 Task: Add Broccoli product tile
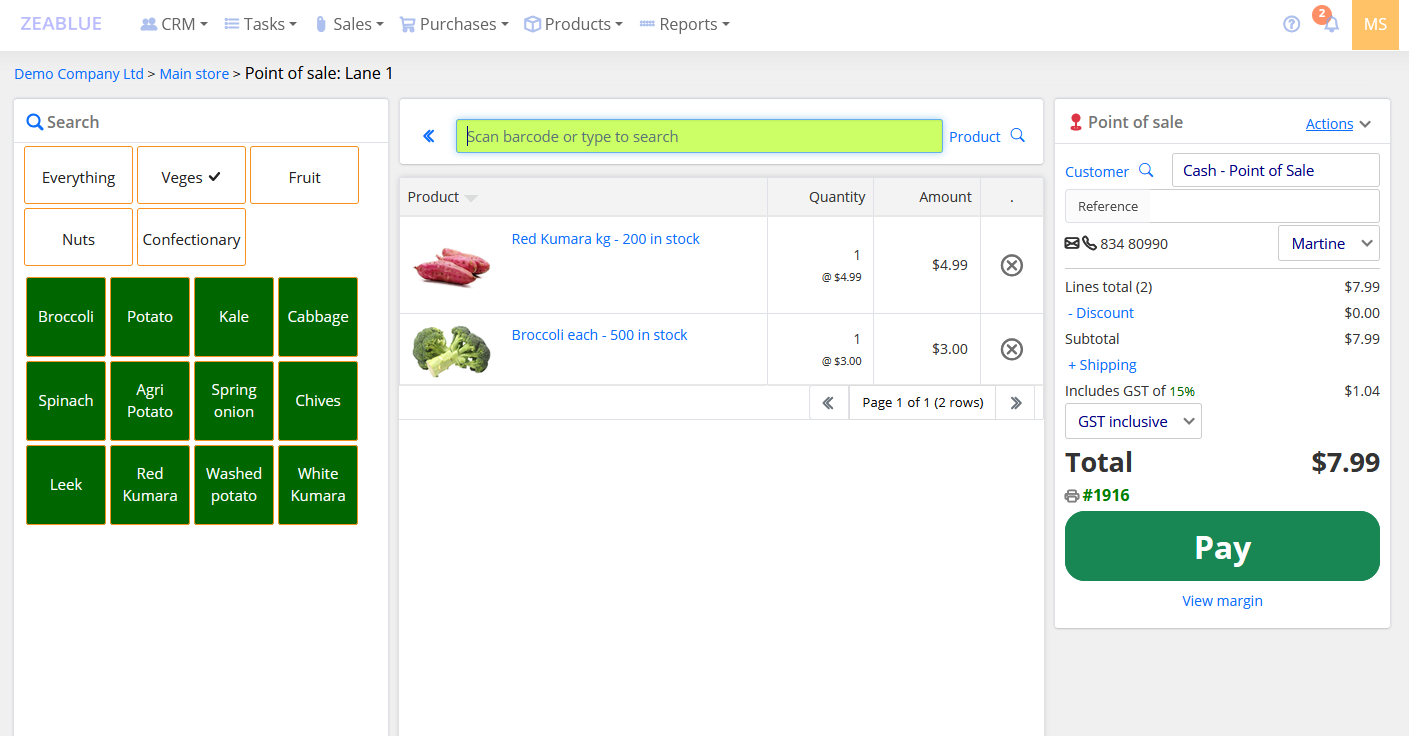pyautogui.click(x=66, y=317)
